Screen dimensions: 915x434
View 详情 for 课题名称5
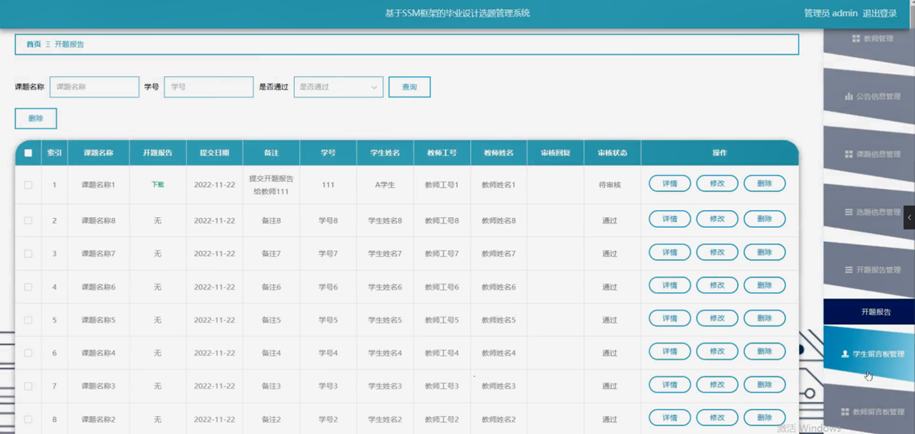click(670, 318)
